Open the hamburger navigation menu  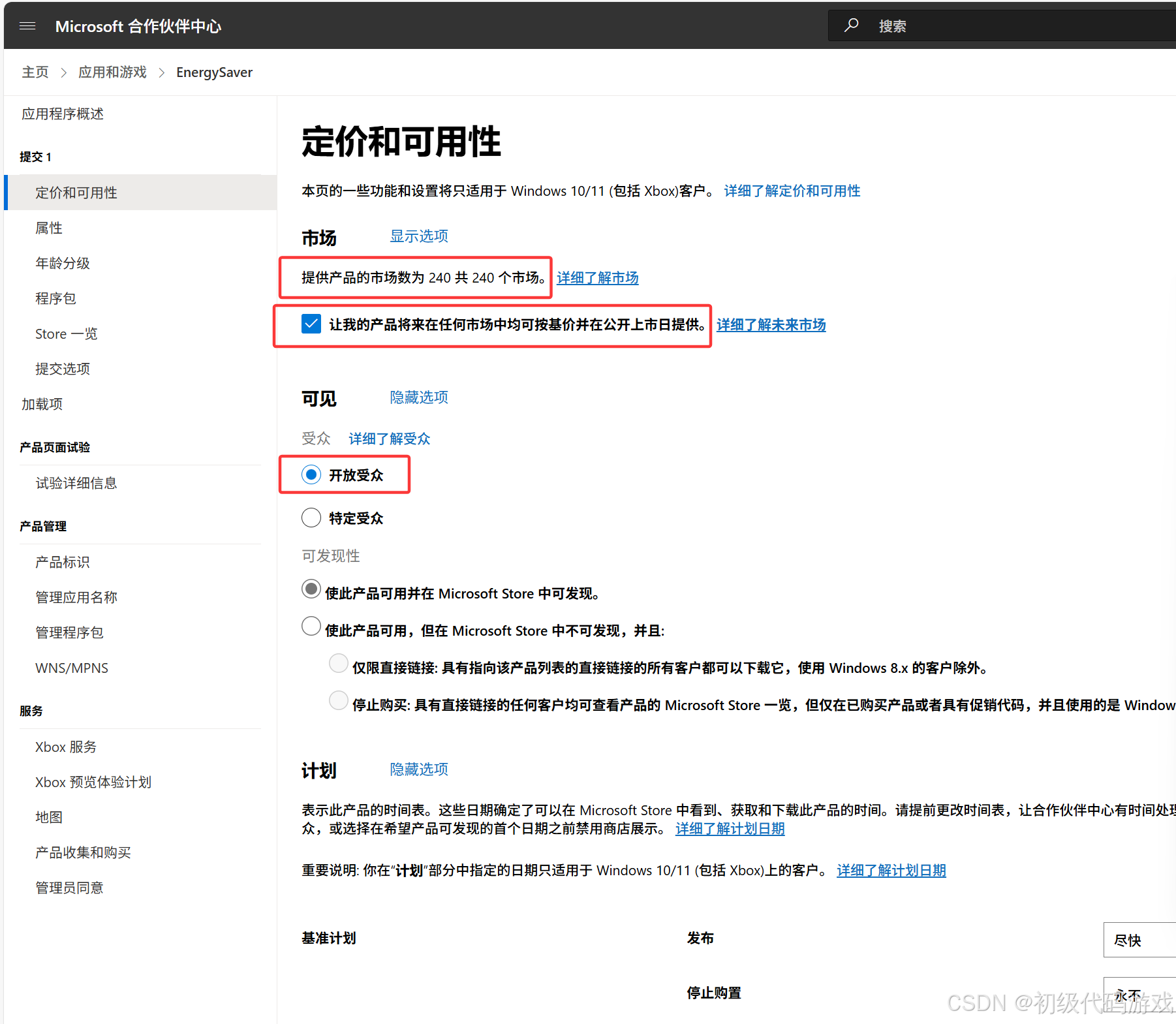27,26
